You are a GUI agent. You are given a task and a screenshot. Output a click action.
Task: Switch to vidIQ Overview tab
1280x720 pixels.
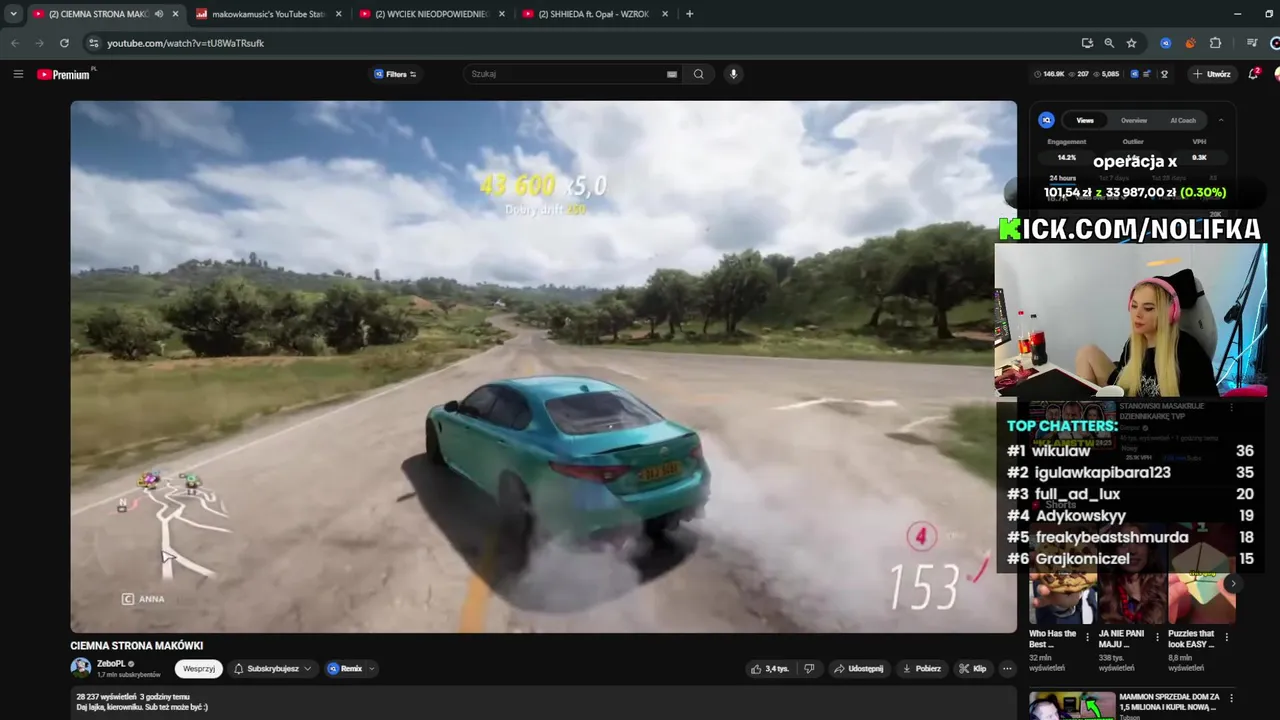1133,120
